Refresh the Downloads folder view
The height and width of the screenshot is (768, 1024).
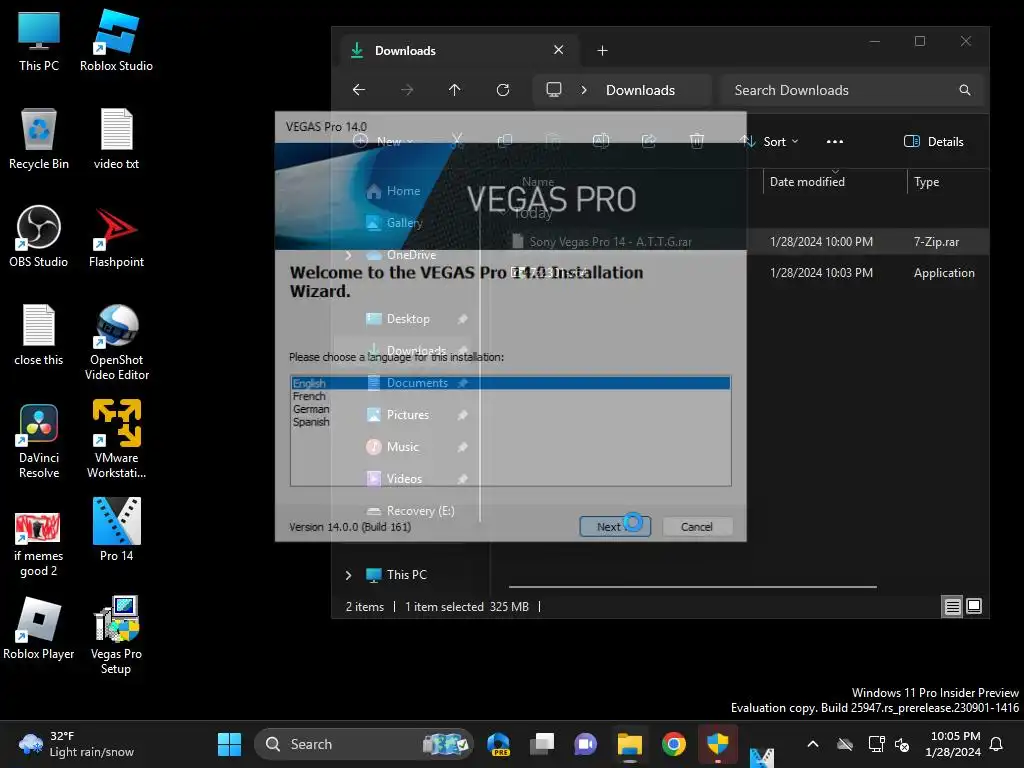coord(502,89)
